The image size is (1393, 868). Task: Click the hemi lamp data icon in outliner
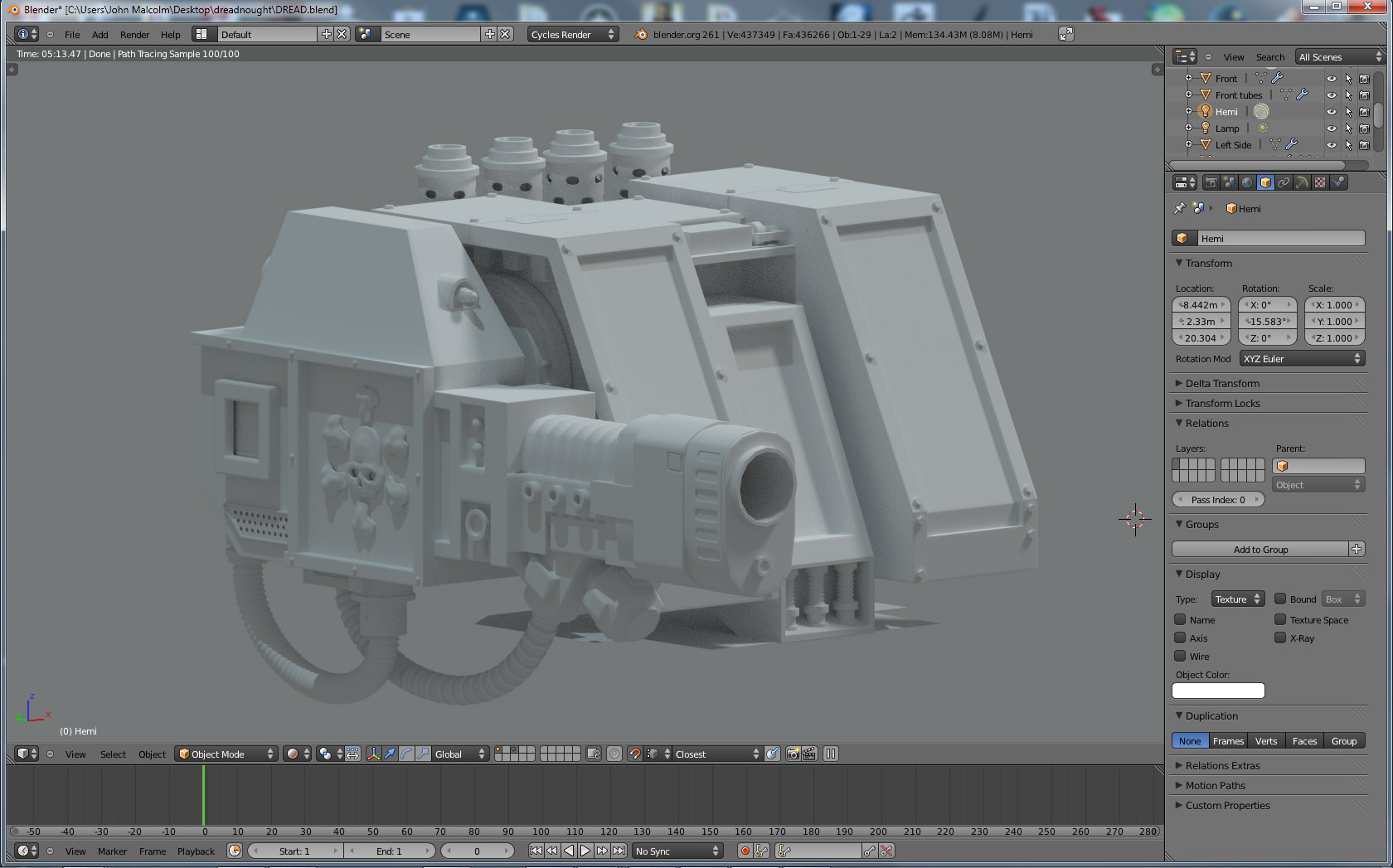pos(1261,111)
